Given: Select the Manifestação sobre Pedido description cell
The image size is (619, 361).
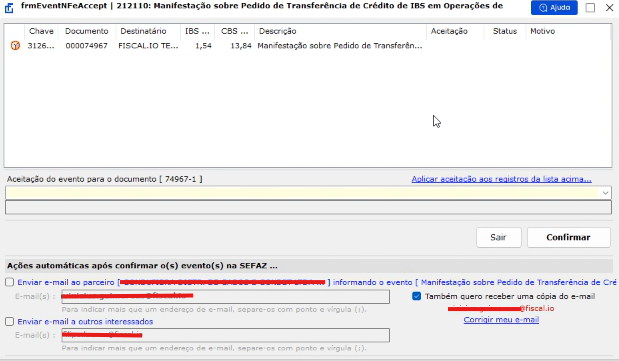Looking at the screenshot, I should [340, 46].
